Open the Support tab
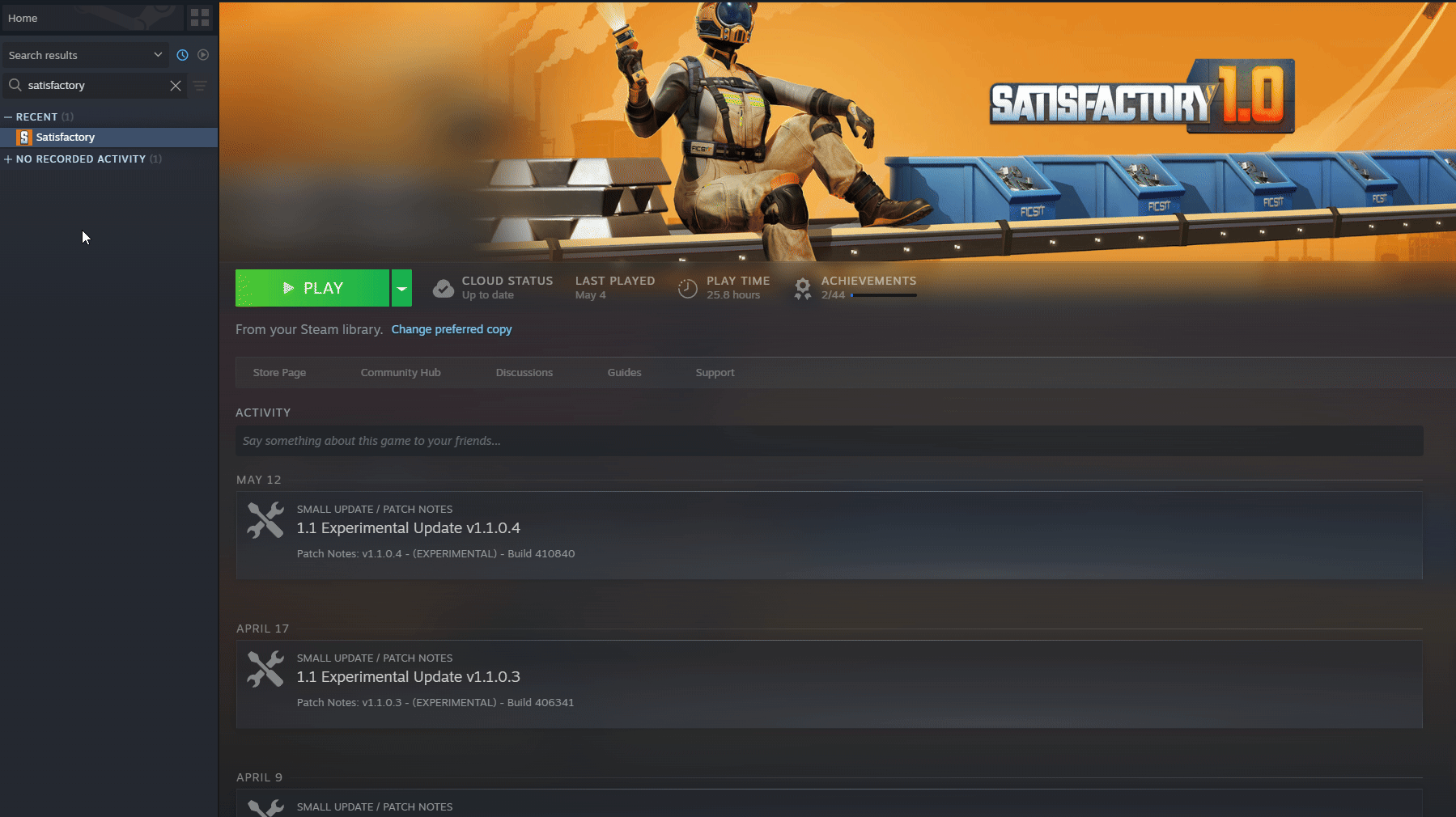This screenshot has width=1456, height=817. (715, 373)
